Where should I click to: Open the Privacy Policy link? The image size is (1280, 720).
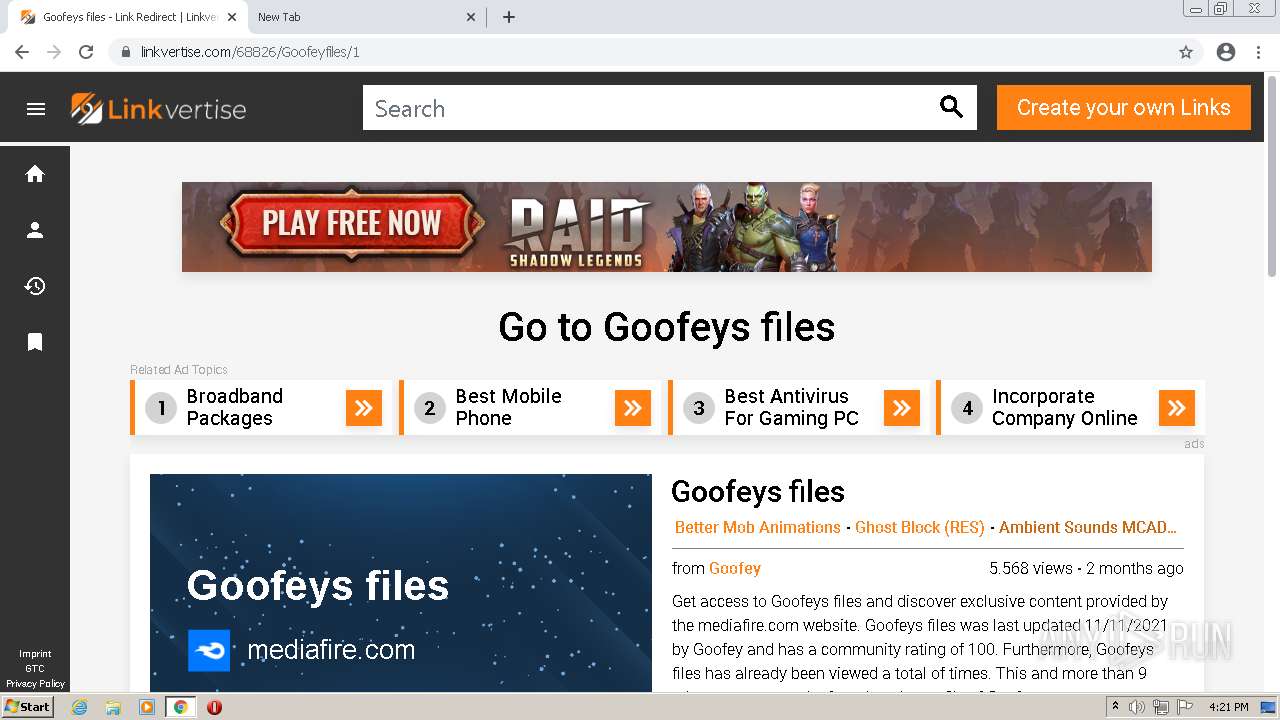(x=35, y=684)
